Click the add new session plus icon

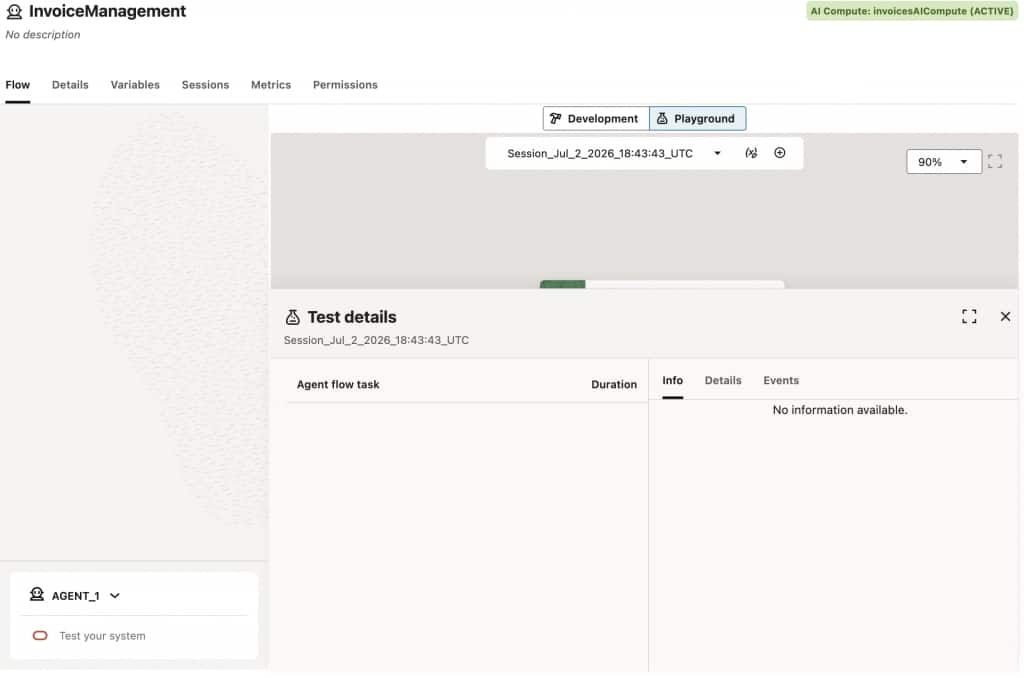[x=780, y=153]
